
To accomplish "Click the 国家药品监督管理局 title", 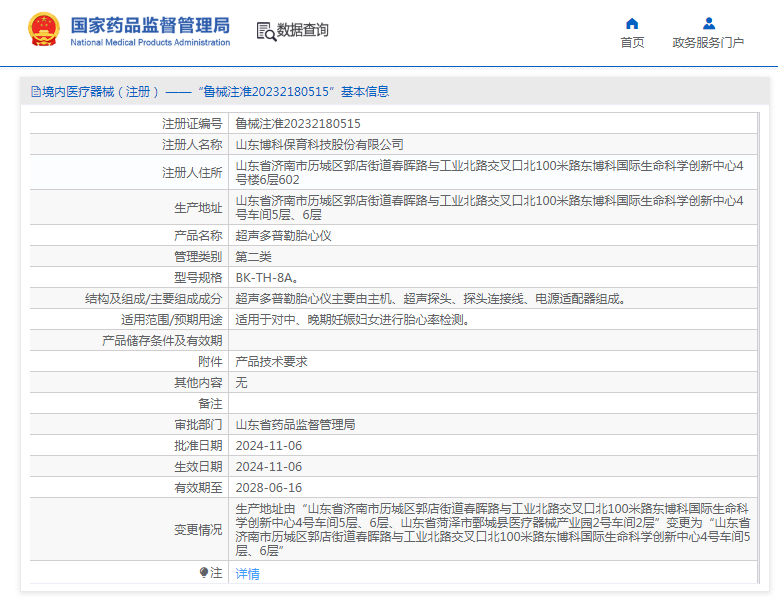I will tap(150, 25).
